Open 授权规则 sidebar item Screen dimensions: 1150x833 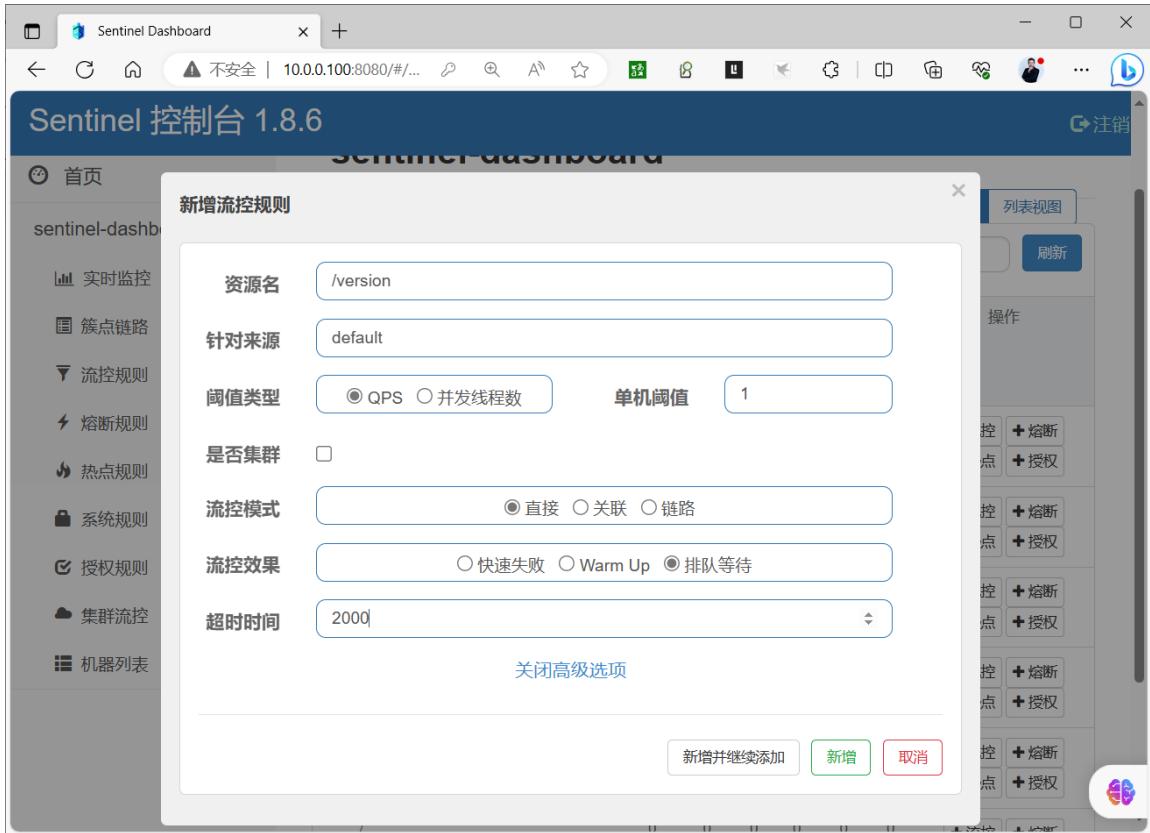pos(103,568)
